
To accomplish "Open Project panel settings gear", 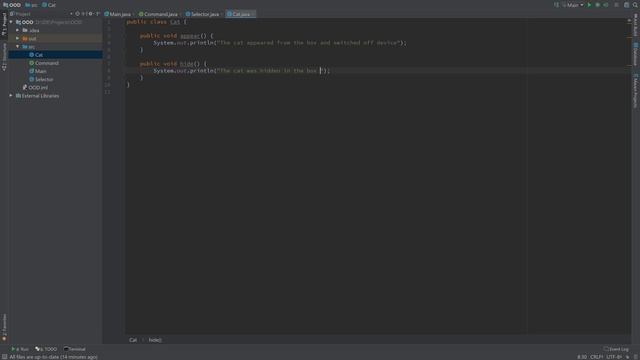I will tap(91, 14).
